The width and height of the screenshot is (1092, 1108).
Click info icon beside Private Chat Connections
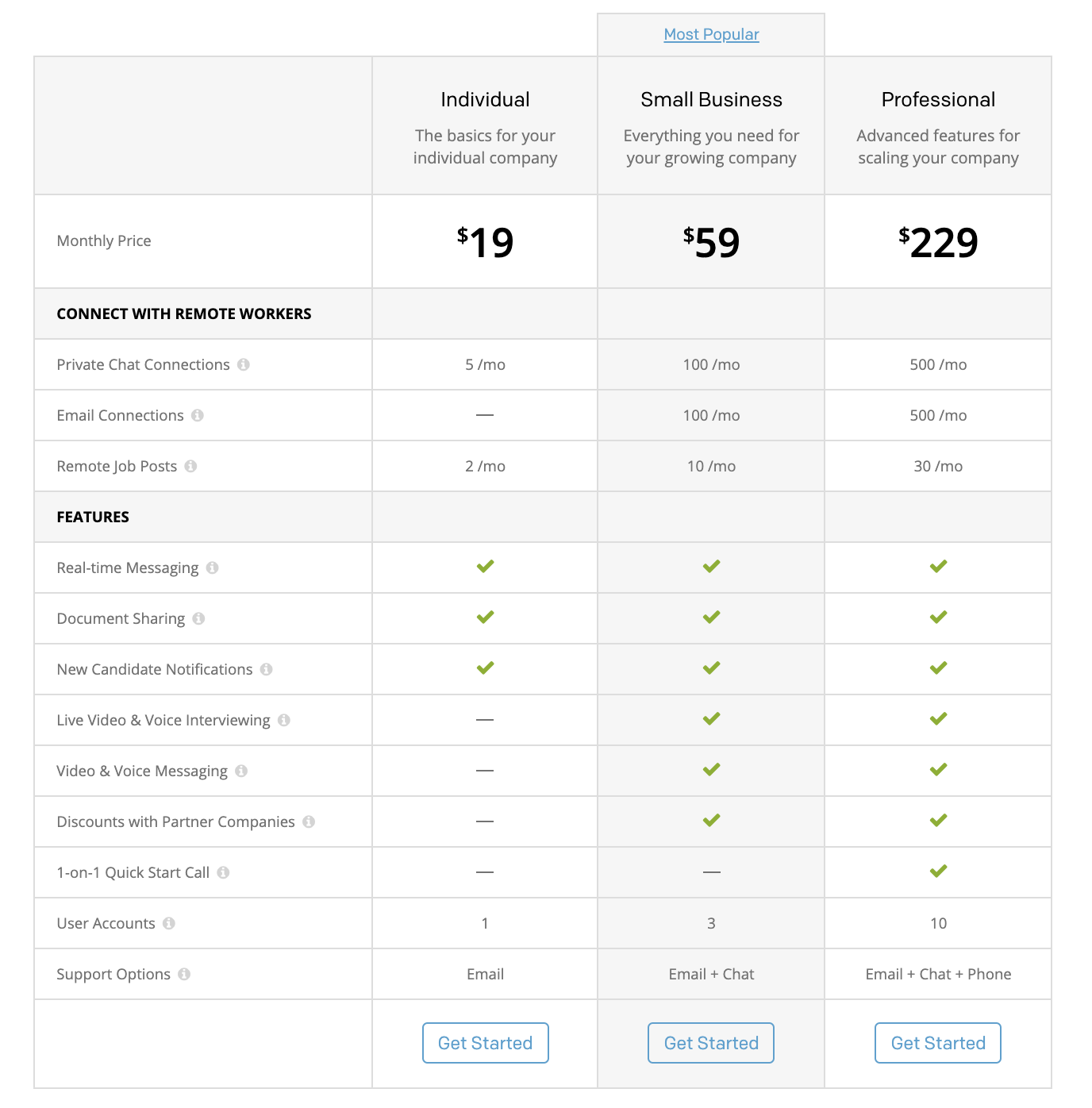point(244,364)
